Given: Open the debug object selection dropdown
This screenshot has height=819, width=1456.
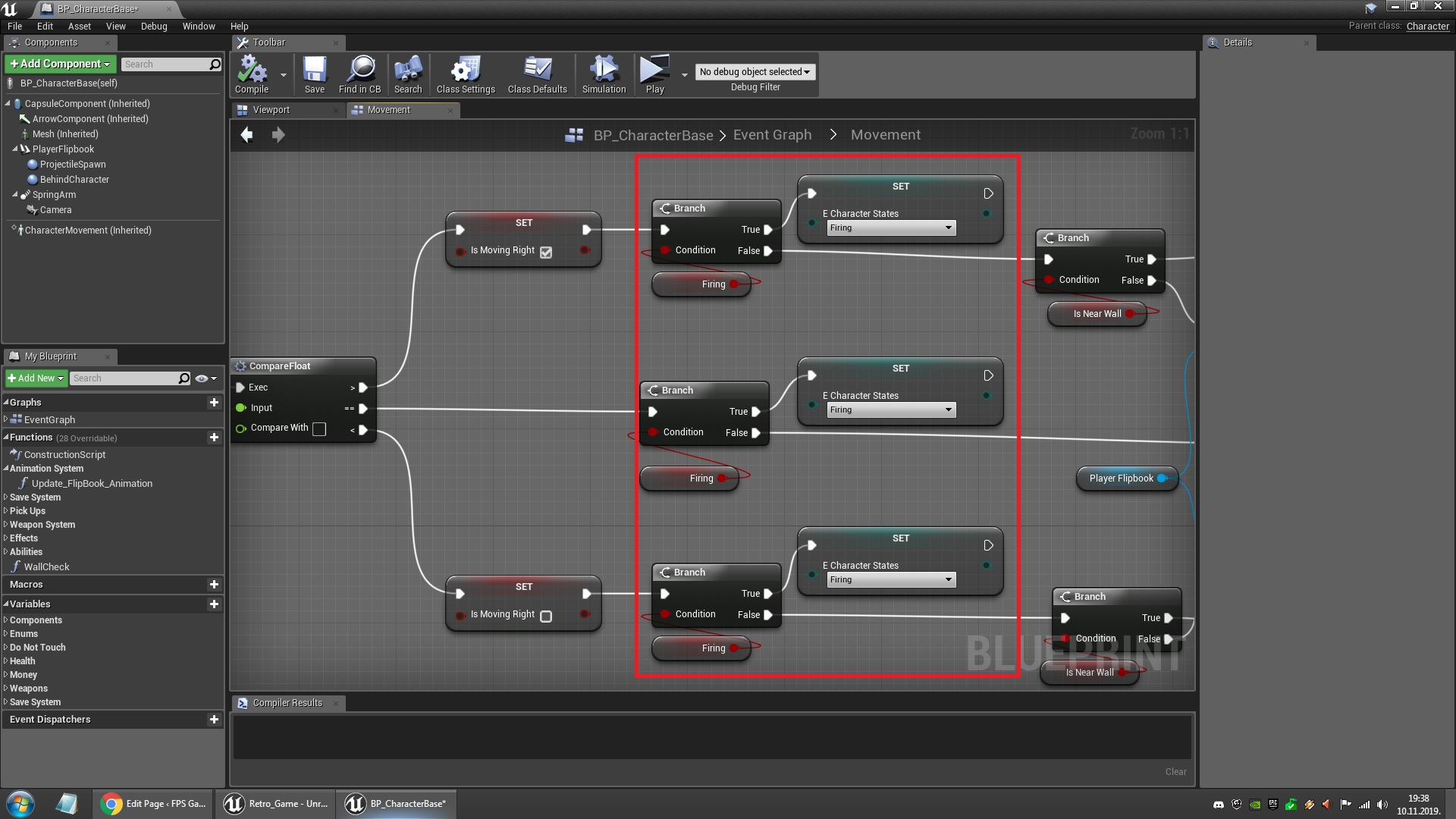Looking at the screenshot, I should pyautogui.click(x=755, y=71).
